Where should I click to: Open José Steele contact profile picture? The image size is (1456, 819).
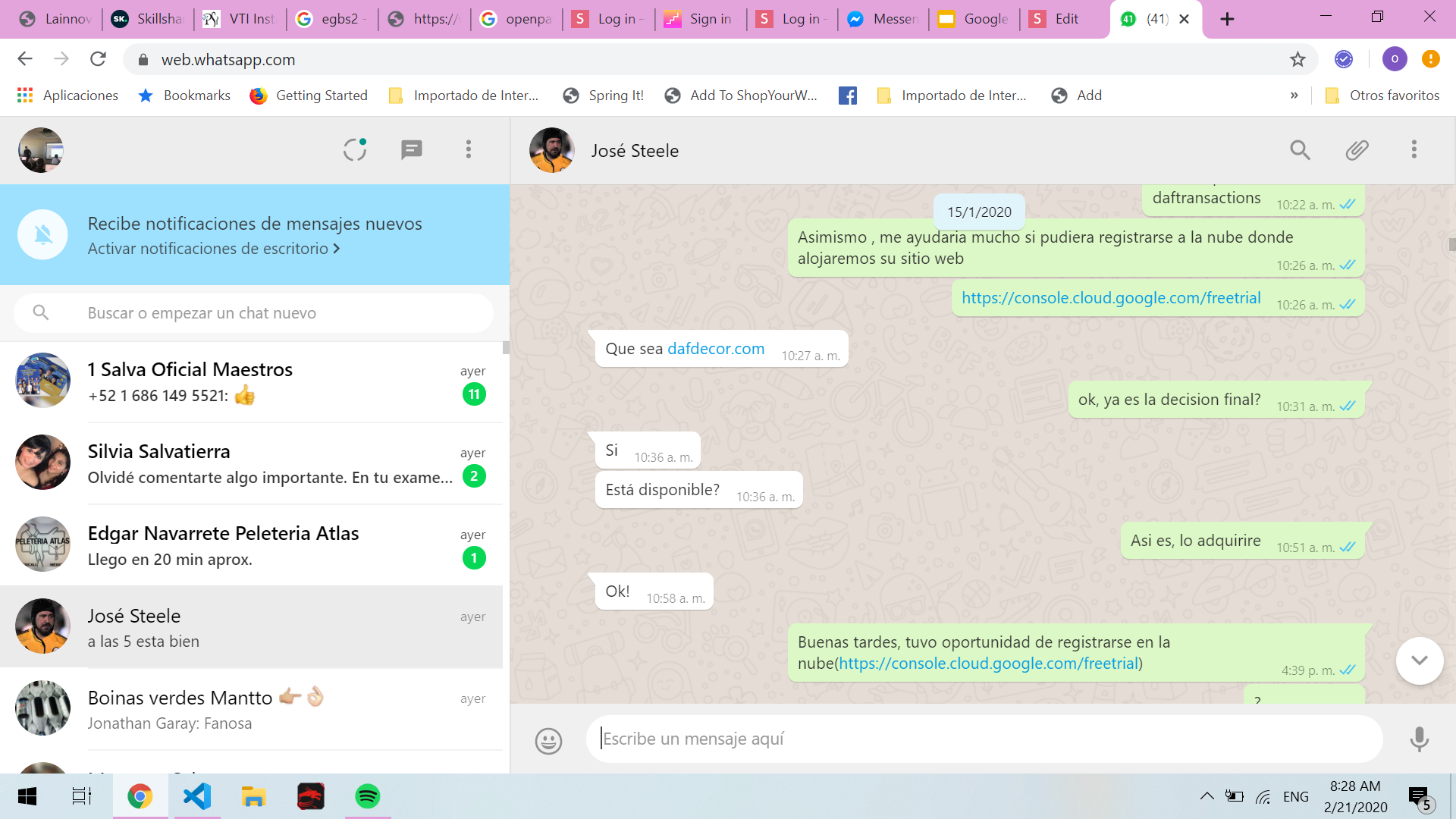pyautogui.click(x=551, y=150)
